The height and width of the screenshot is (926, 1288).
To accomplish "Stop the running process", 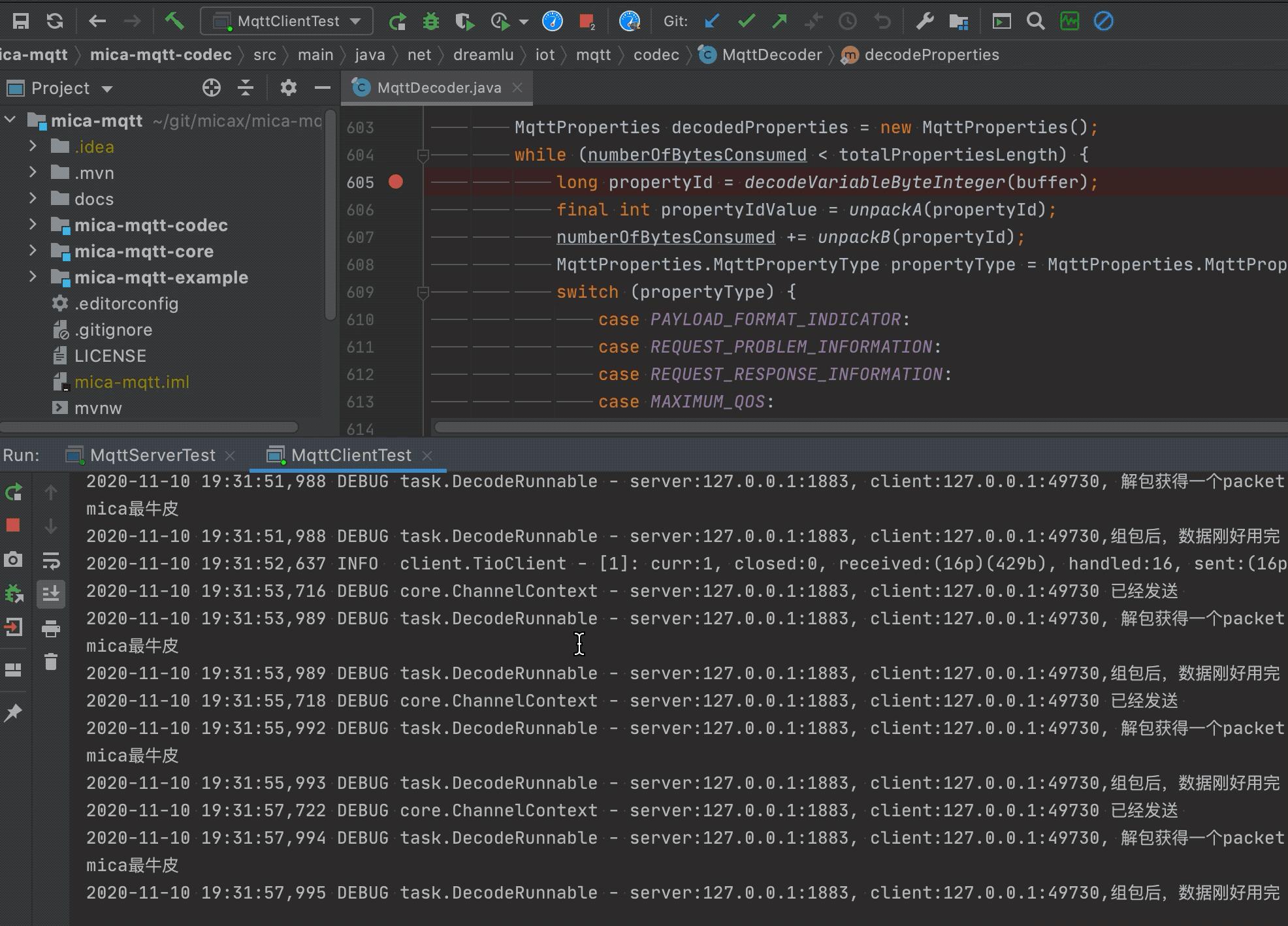I will 13,525.
